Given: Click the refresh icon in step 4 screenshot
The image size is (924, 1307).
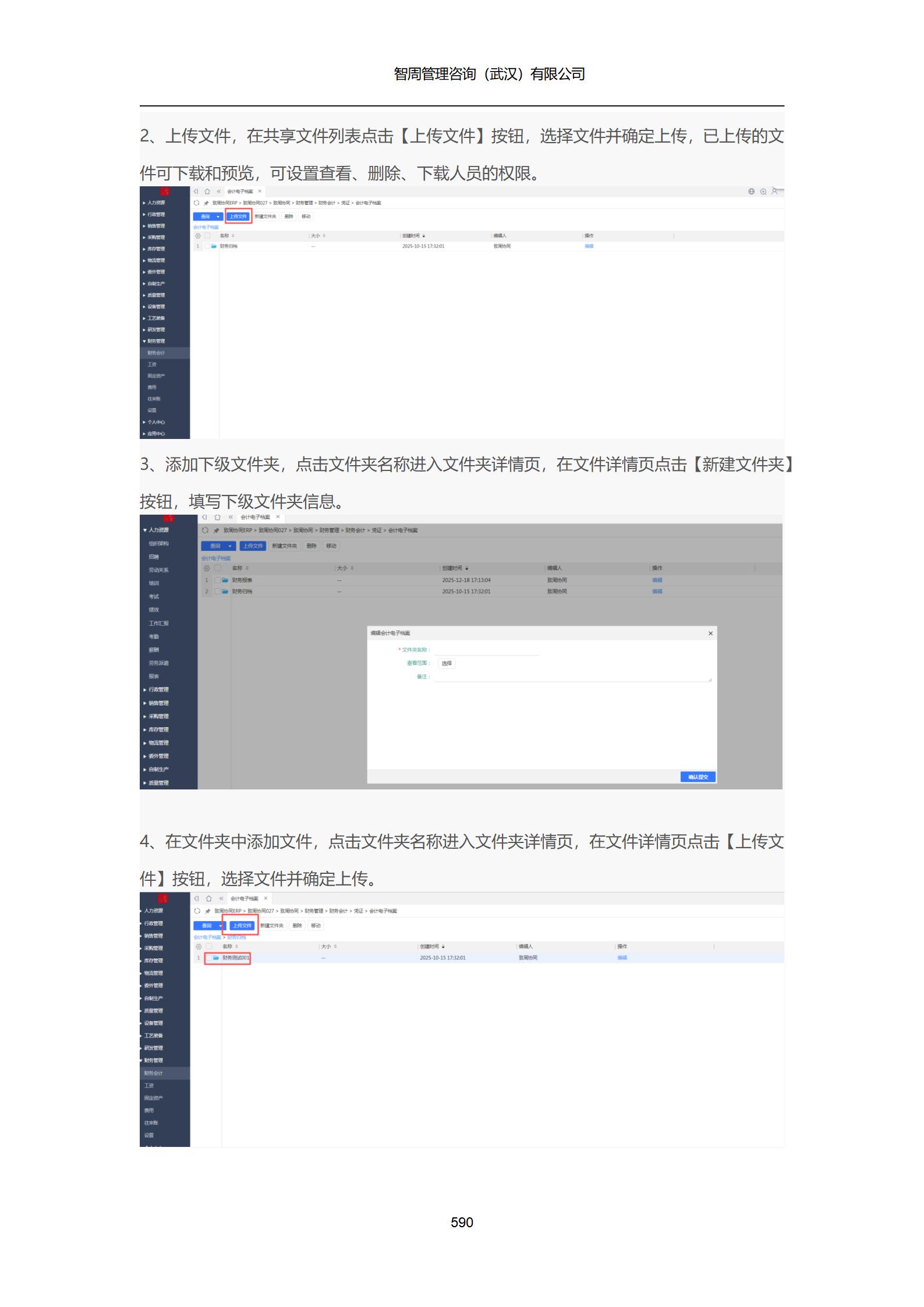Looking at the screenshot, I should click(x=197, y=911).
